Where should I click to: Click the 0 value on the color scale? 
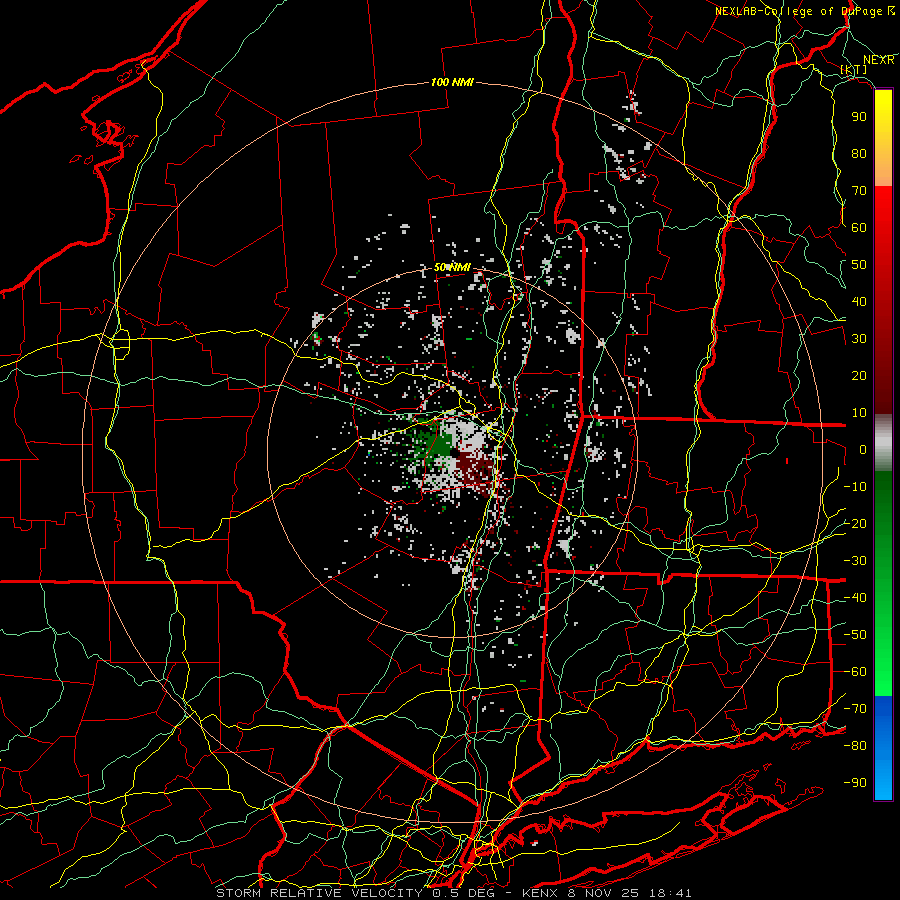pyautogui.click(x=862, y=449)
